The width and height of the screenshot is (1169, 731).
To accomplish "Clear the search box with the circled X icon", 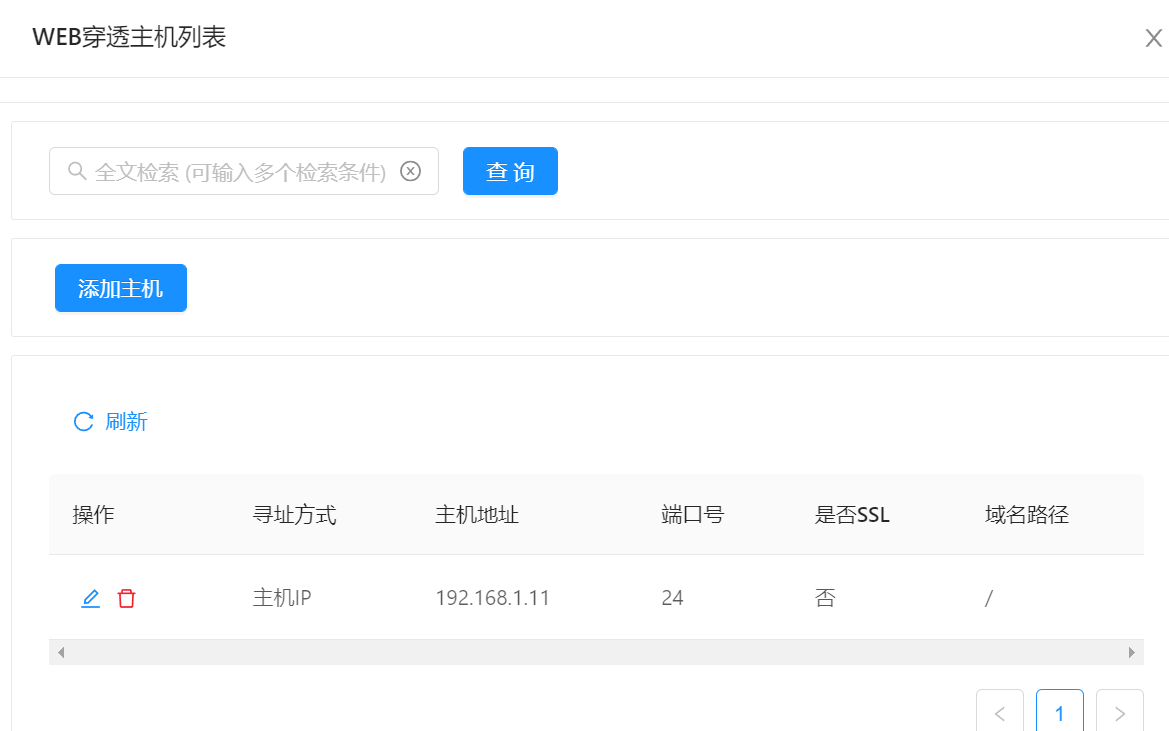I will click(410, 171).
